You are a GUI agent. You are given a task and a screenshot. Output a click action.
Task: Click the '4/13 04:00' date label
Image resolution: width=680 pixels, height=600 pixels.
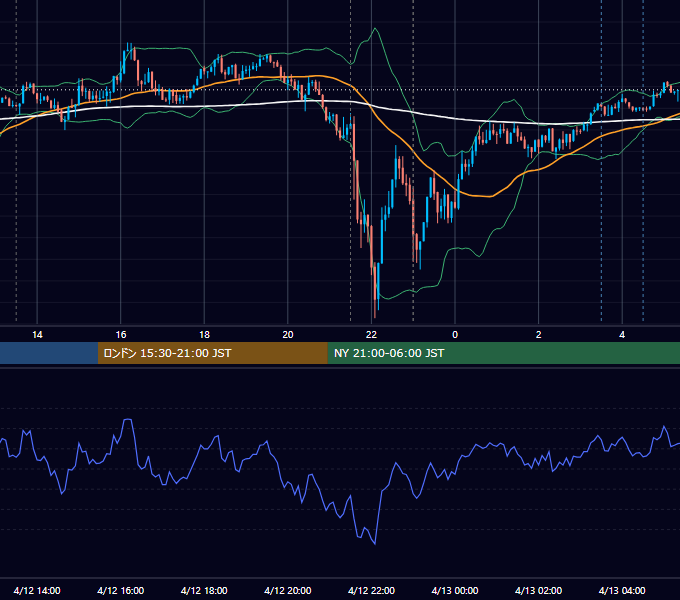622,590
